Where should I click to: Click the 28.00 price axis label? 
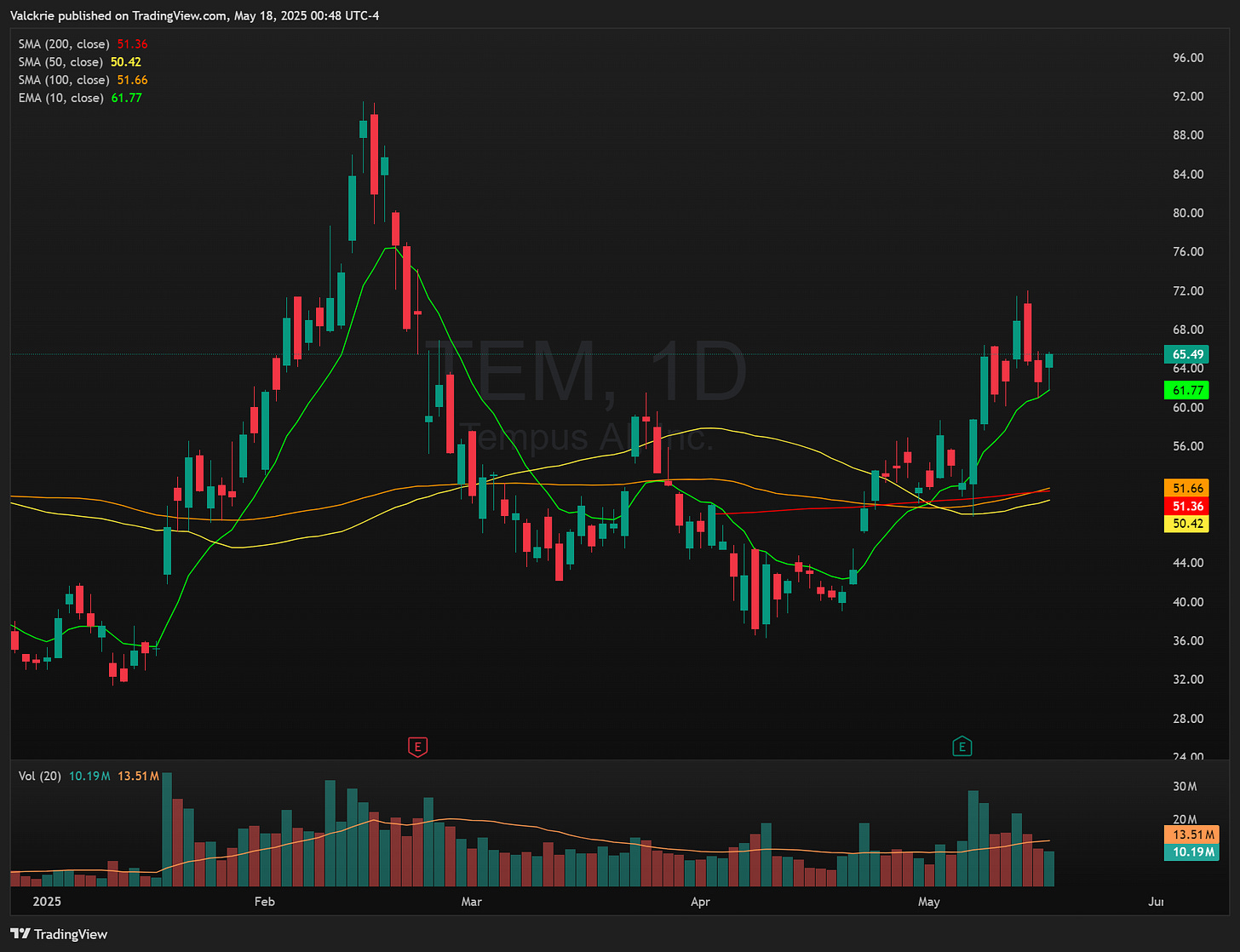1188,719
